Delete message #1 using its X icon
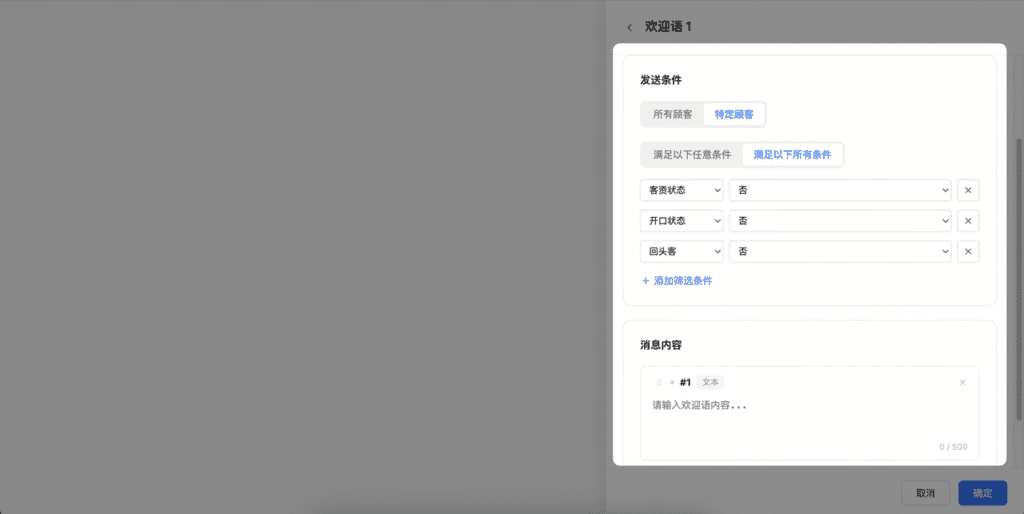This screenshot has width=1024, height=514. [x=962, y=382]
